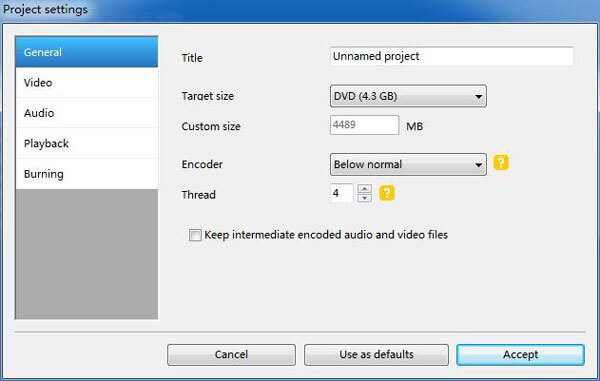Click the Cancel button
The image size is (600, 381).
pyautogui.click(x=232, y=355)
